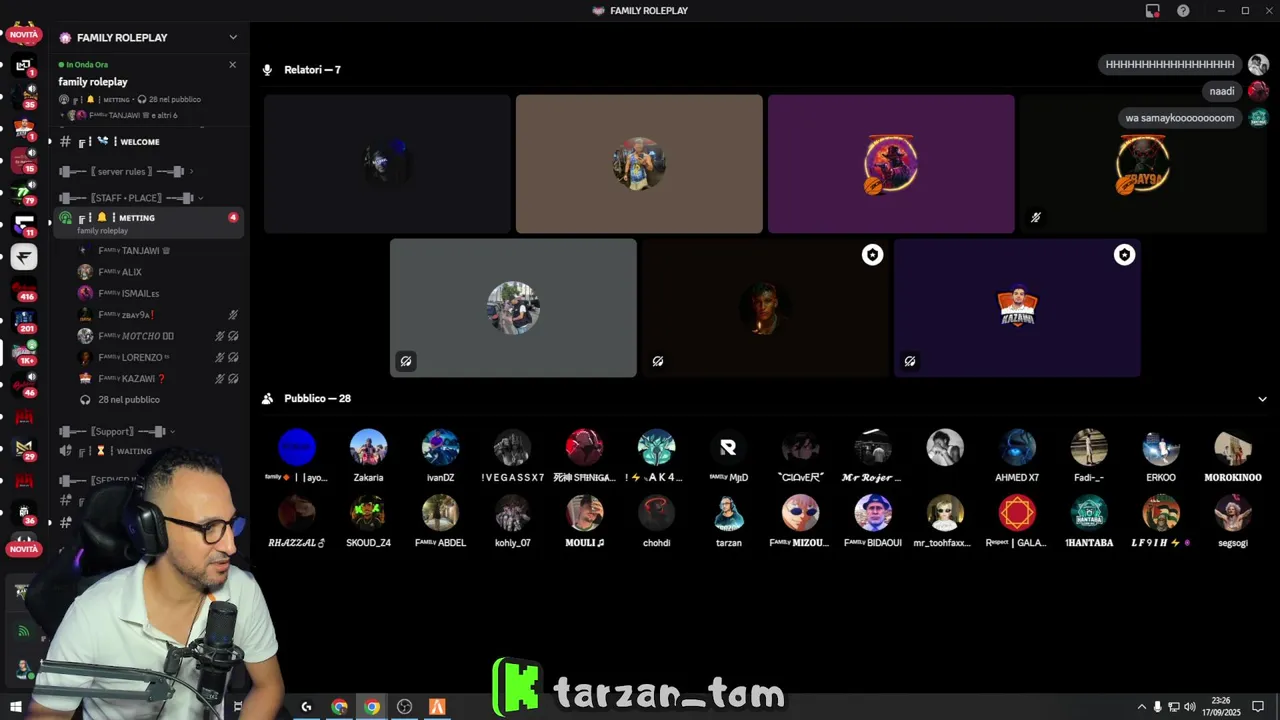The width and height of the screenshot is (1280, 720).
Task: Open server icon with badge 79
Action: click(x=25, y=194)
